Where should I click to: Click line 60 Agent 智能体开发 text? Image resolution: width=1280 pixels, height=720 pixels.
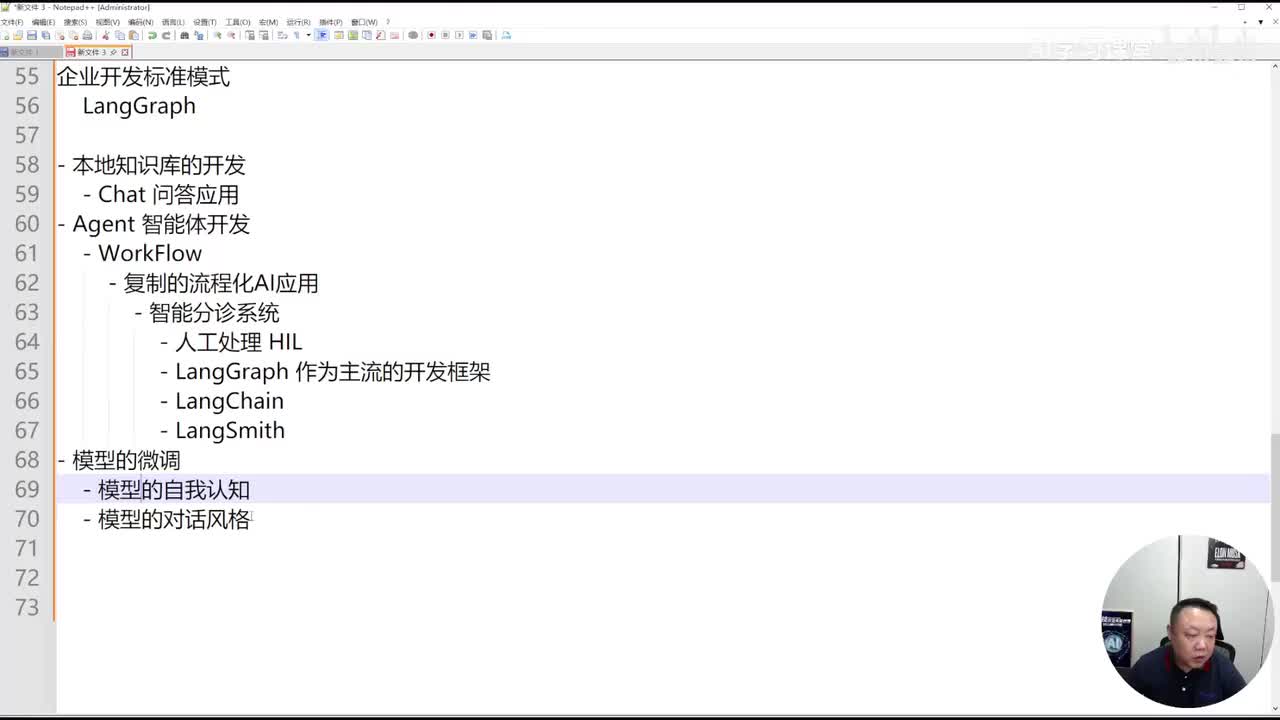(161, 224)
